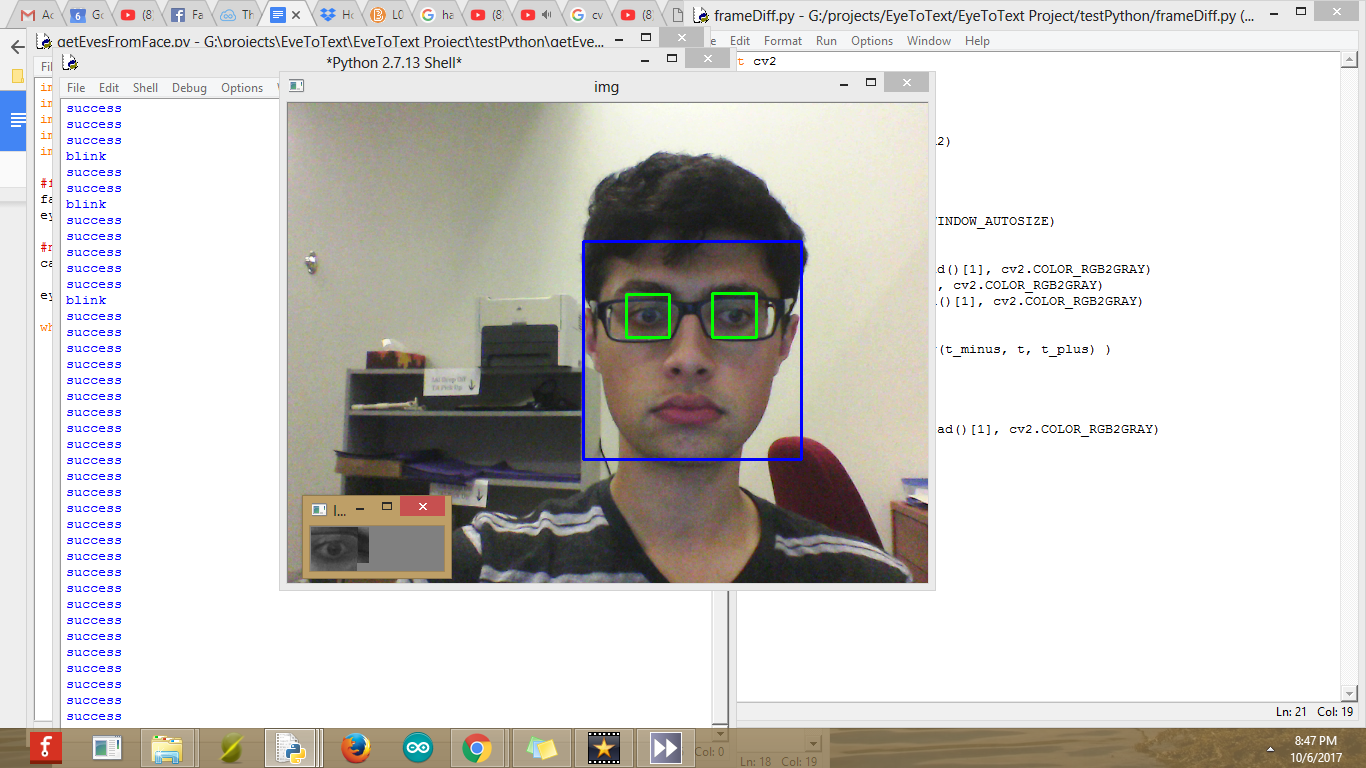Click the img window title text

coord(606,87)
